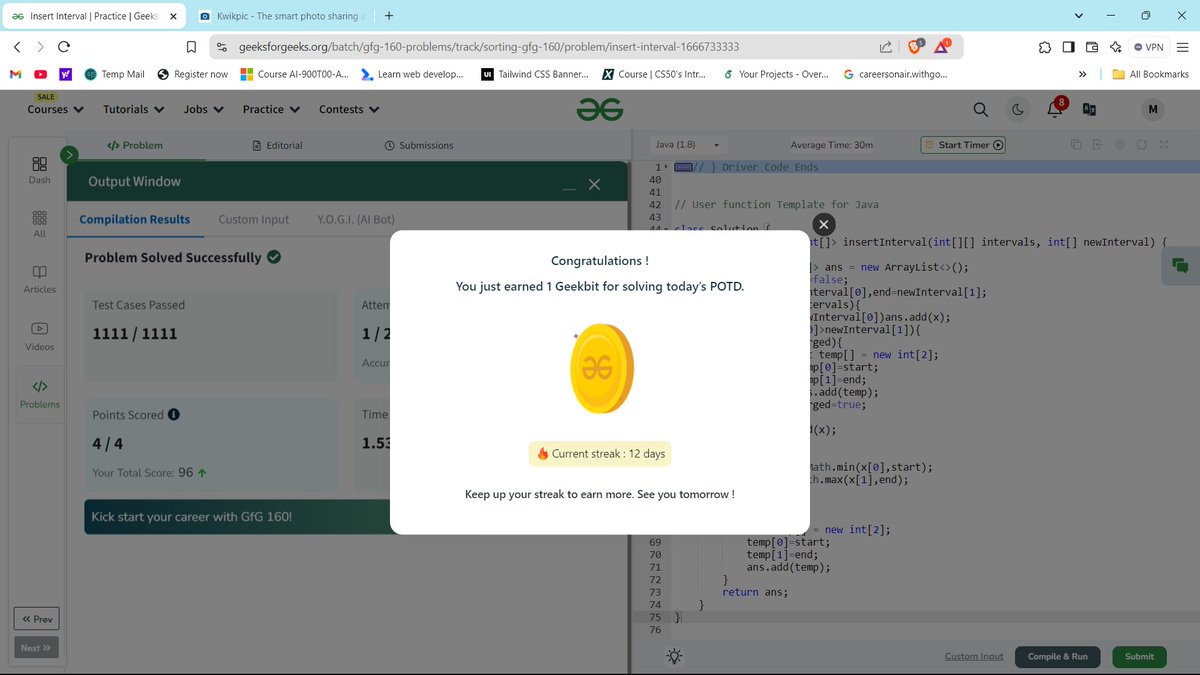Open Videos in the left sidebar

click(x=39, y=336)
